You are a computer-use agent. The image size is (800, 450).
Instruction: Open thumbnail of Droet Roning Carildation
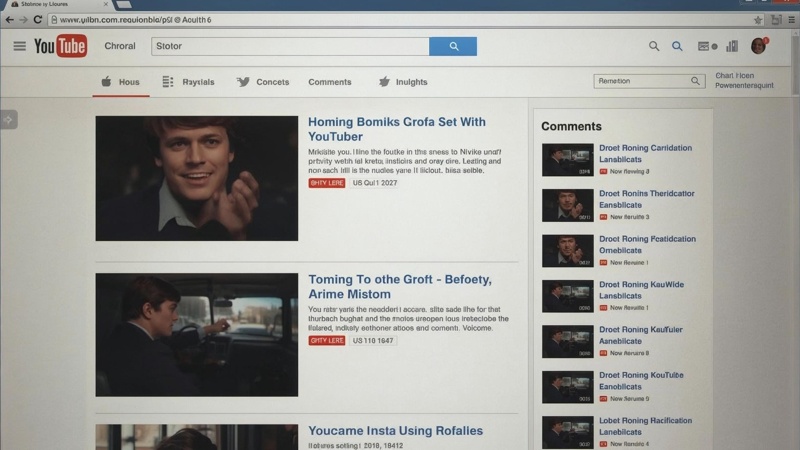567,160
